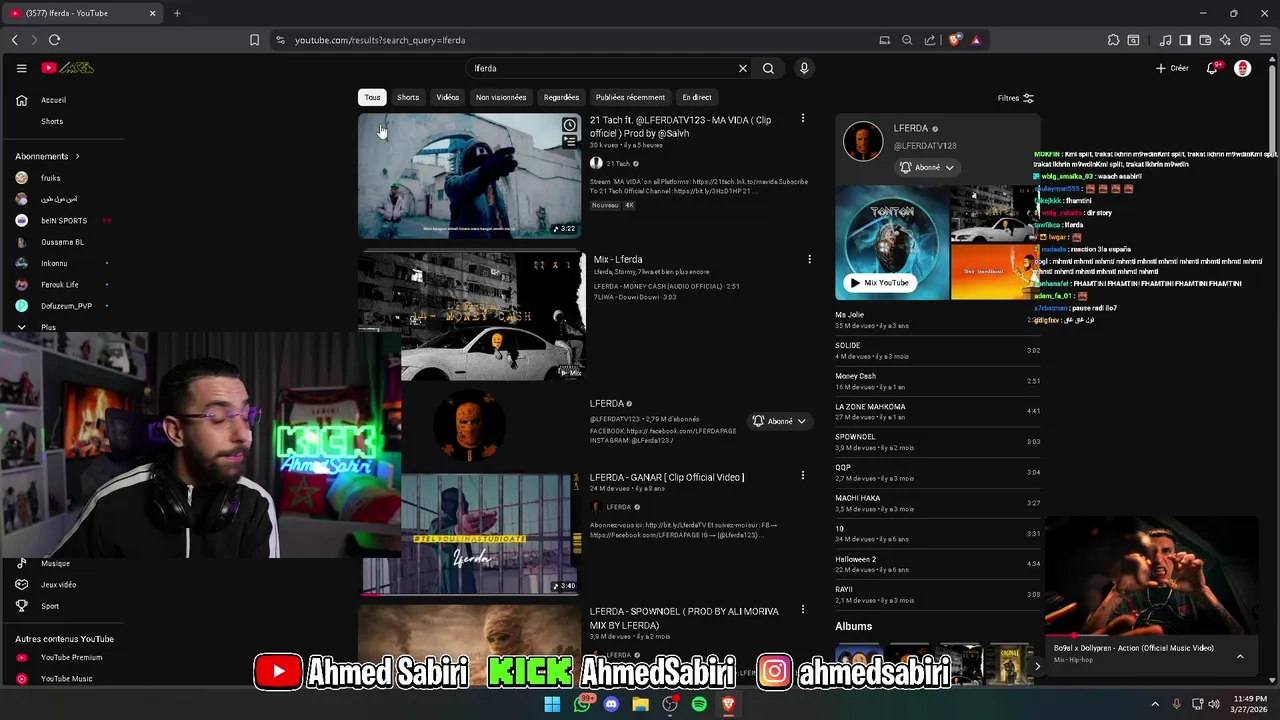Expand the miniplayer with the chevron
This screenshot has width=1280, height=720.
[x=1240, y=656]
